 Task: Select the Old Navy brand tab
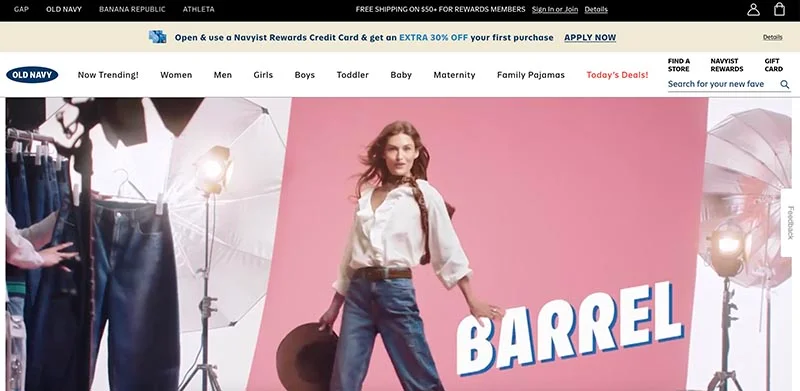(x=64, y=9)
